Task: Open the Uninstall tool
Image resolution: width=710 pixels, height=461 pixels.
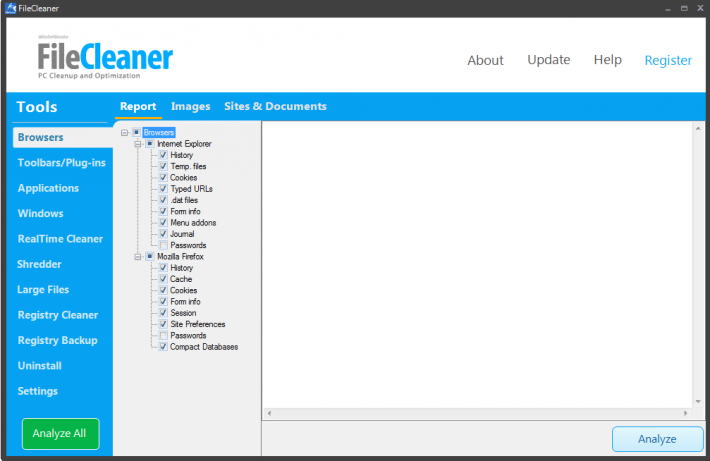Action: [40, 366]
